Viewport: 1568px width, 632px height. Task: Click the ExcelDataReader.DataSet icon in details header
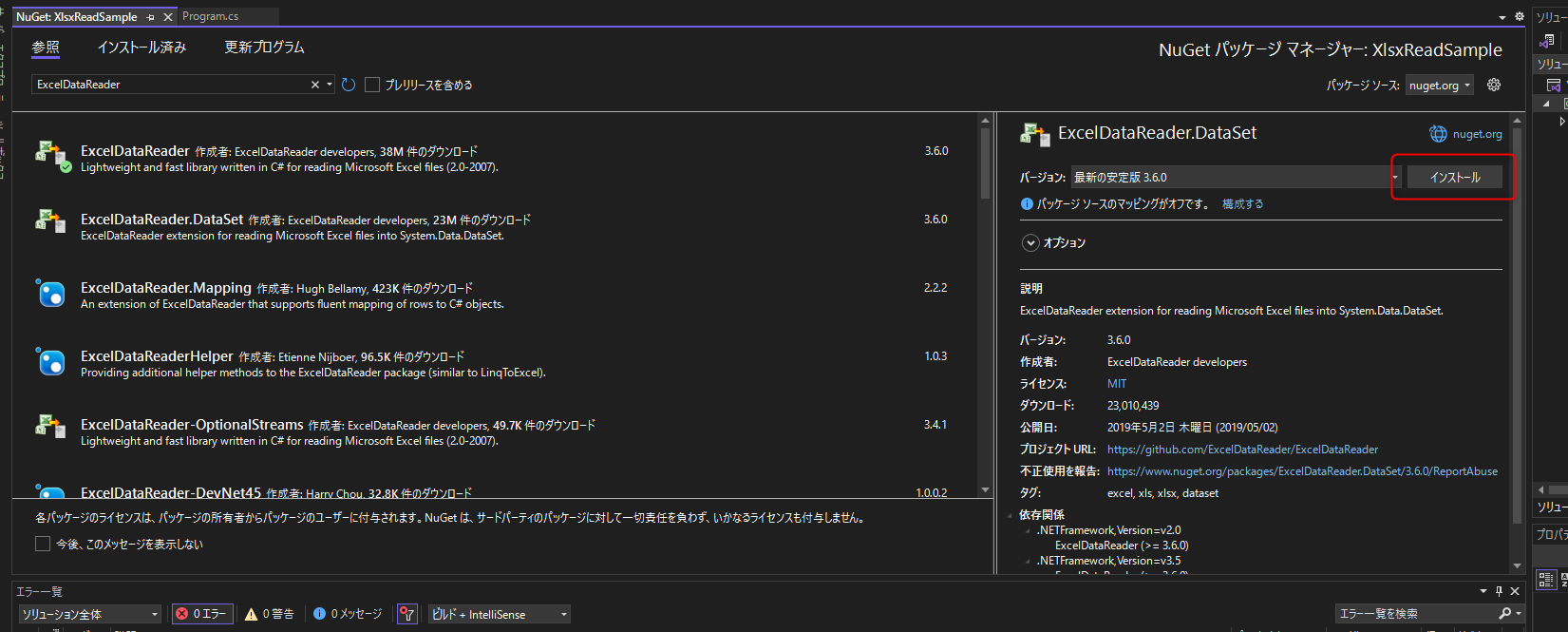click(1035, 134)
